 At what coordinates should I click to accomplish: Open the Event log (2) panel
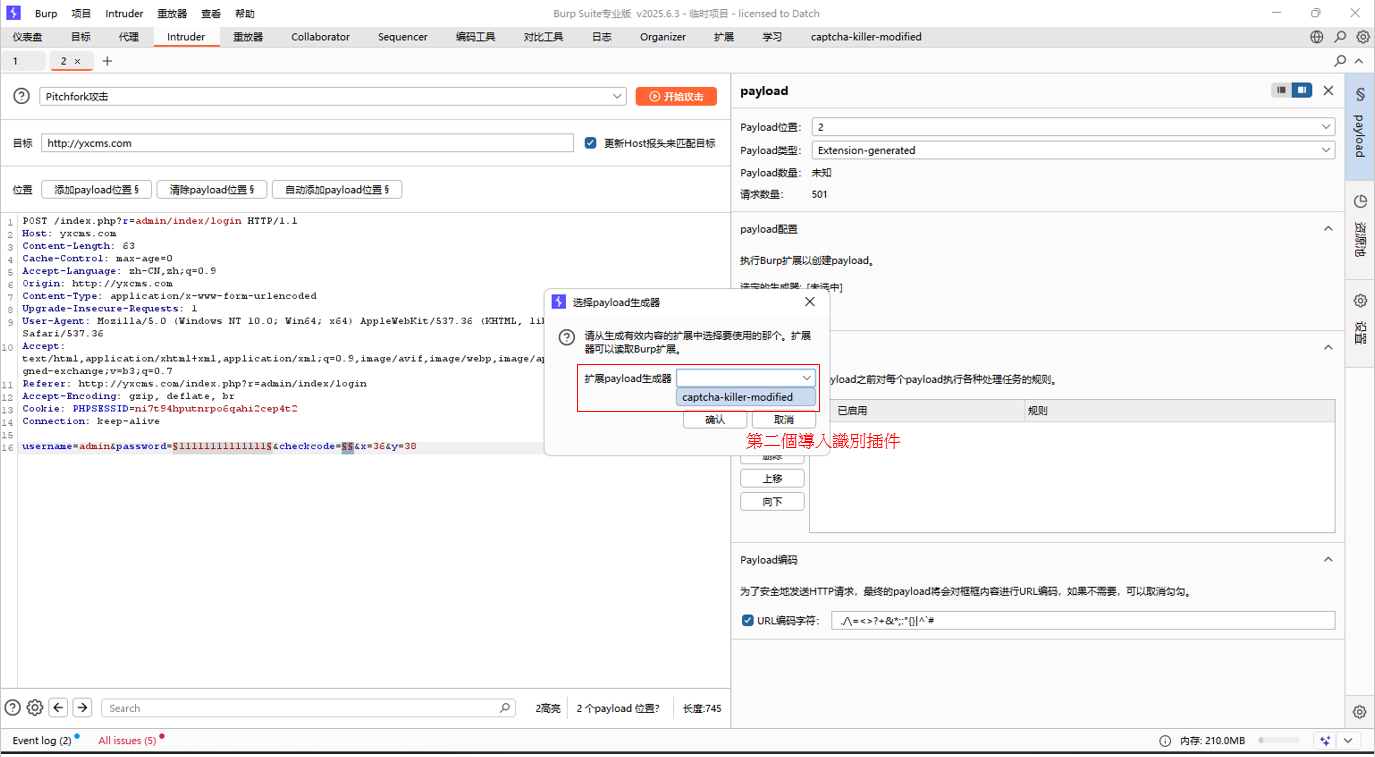point(42,741)
